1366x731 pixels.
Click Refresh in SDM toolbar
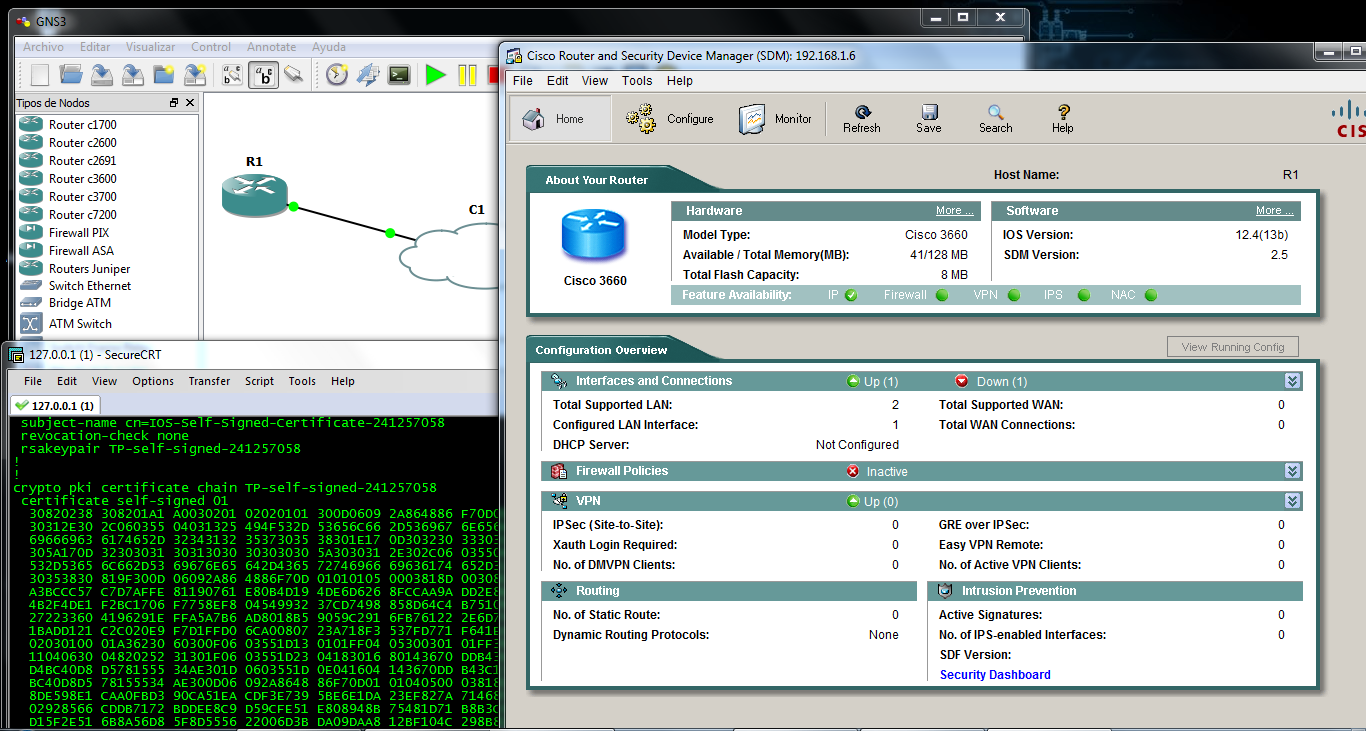862,119
